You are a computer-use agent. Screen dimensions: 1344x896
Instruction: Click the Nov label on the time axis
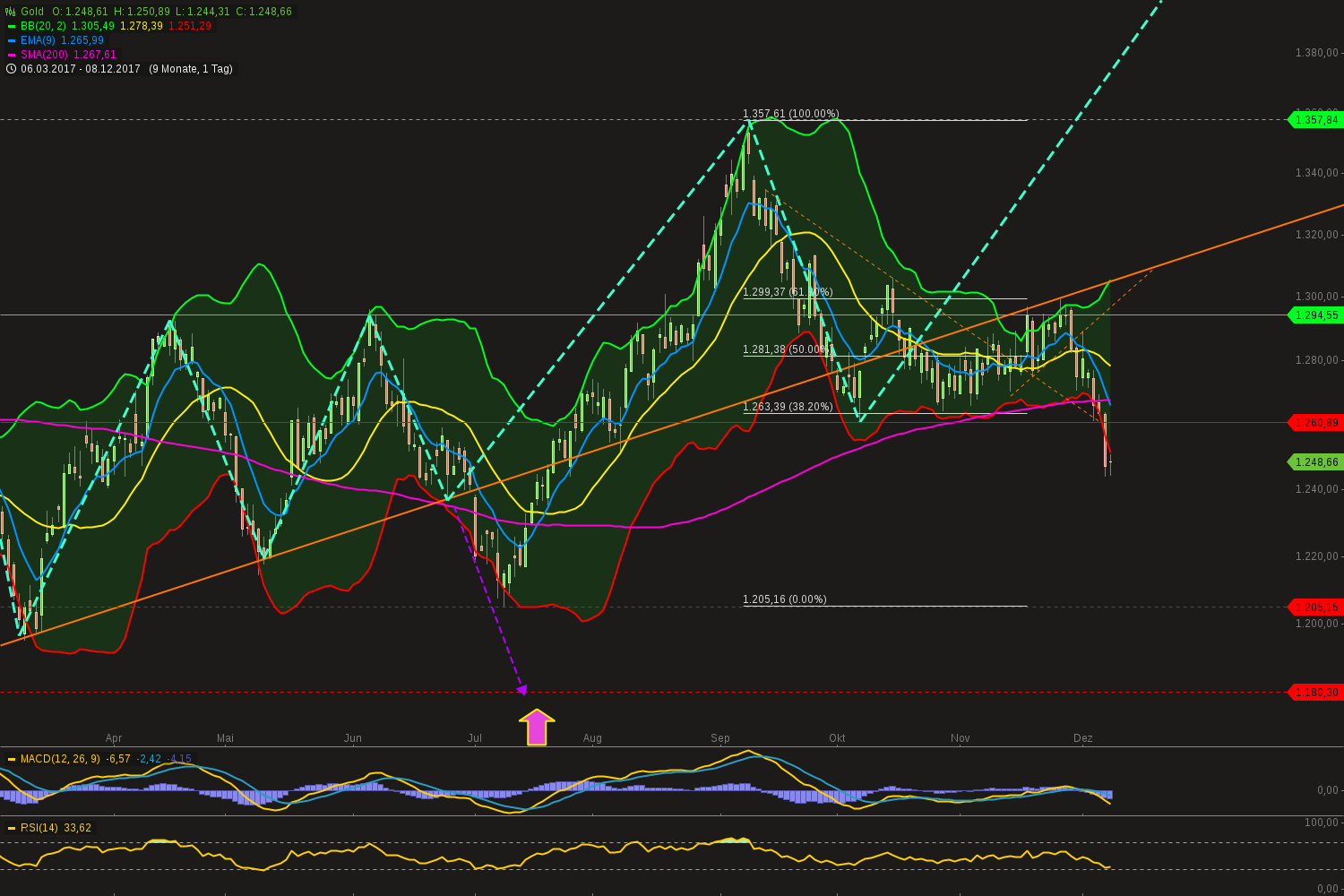pos(961,738)
